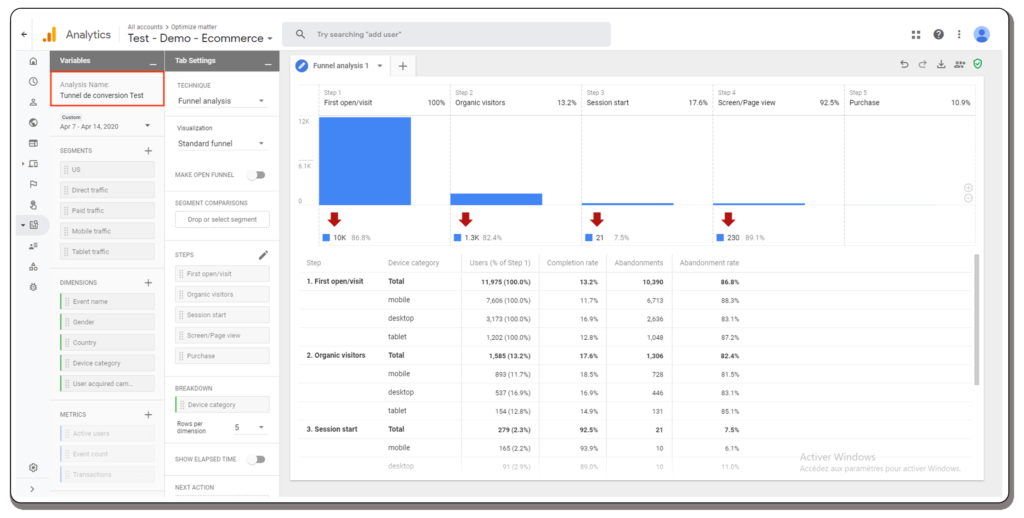Click the Transactions metric
The image size is (1024, 518).
point(107,475)
